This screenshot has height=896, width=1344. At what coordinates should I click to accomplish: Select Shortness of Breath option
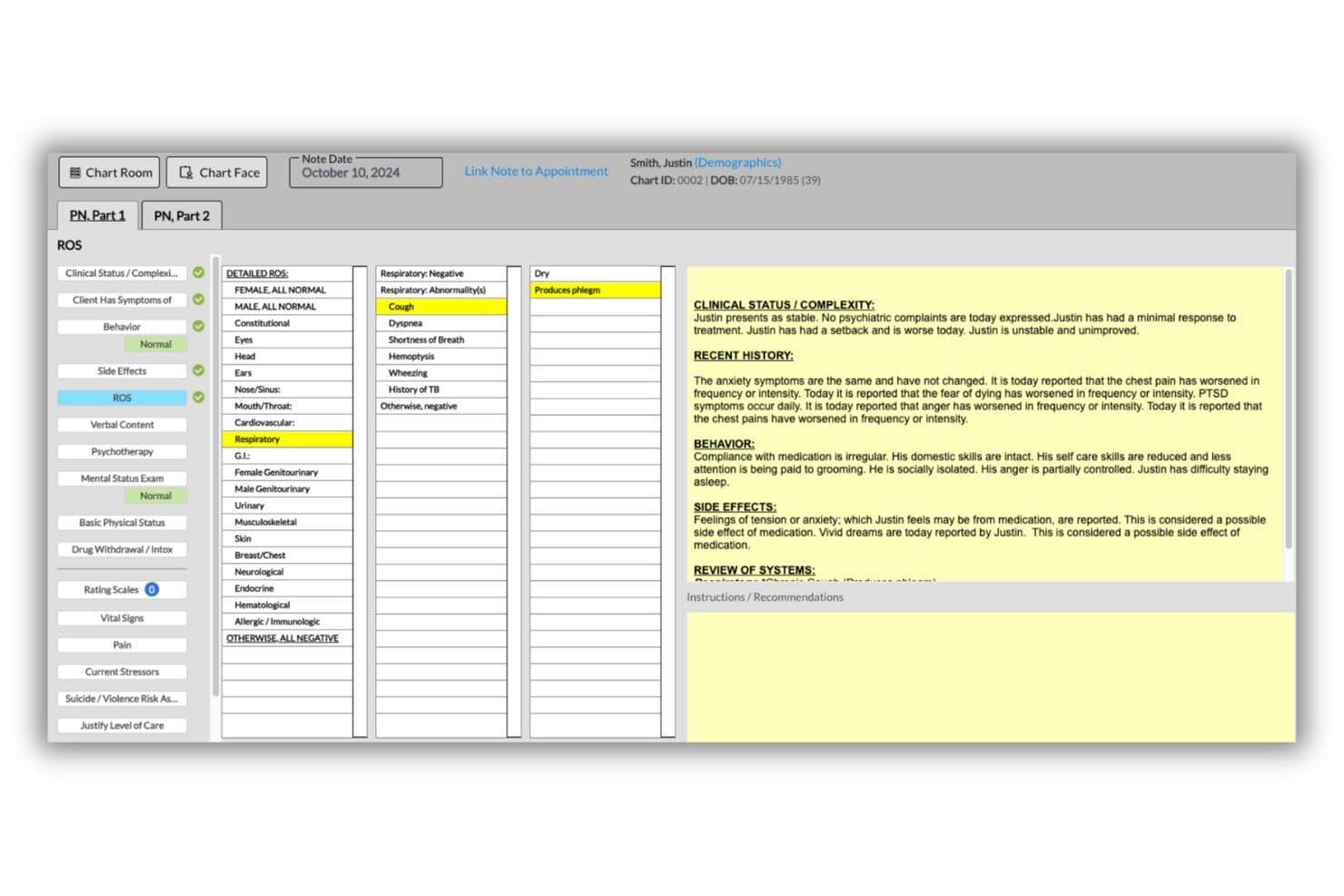(x=441, y=340)
